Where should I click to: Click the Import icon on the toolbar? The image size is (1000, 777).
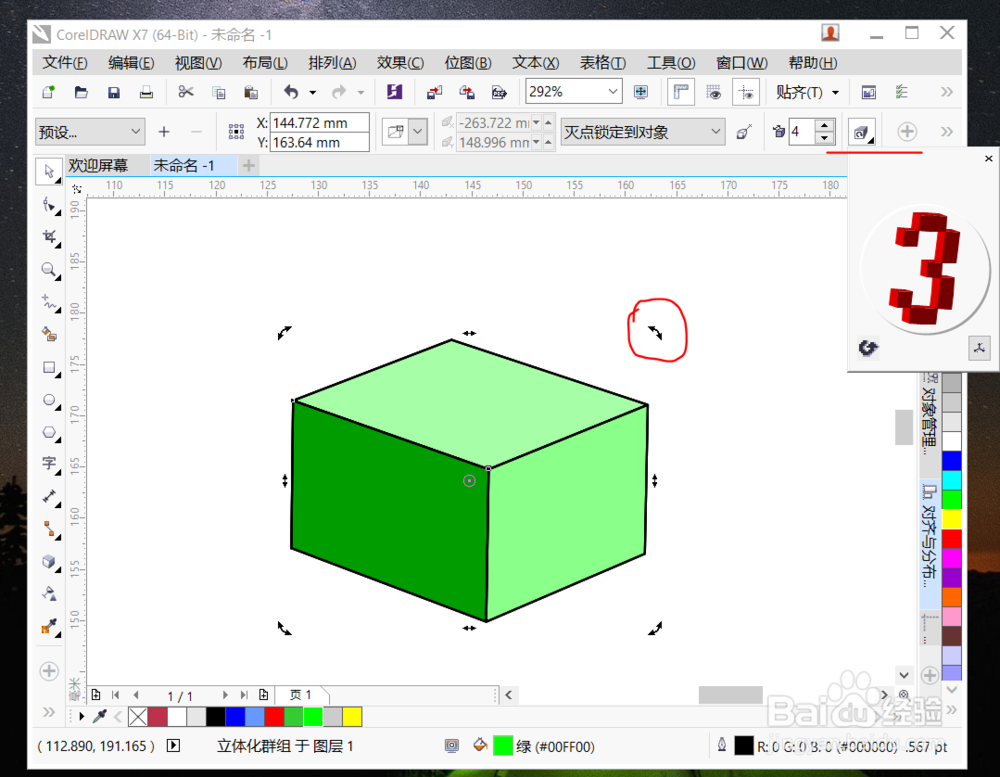[x=434, y=91]
